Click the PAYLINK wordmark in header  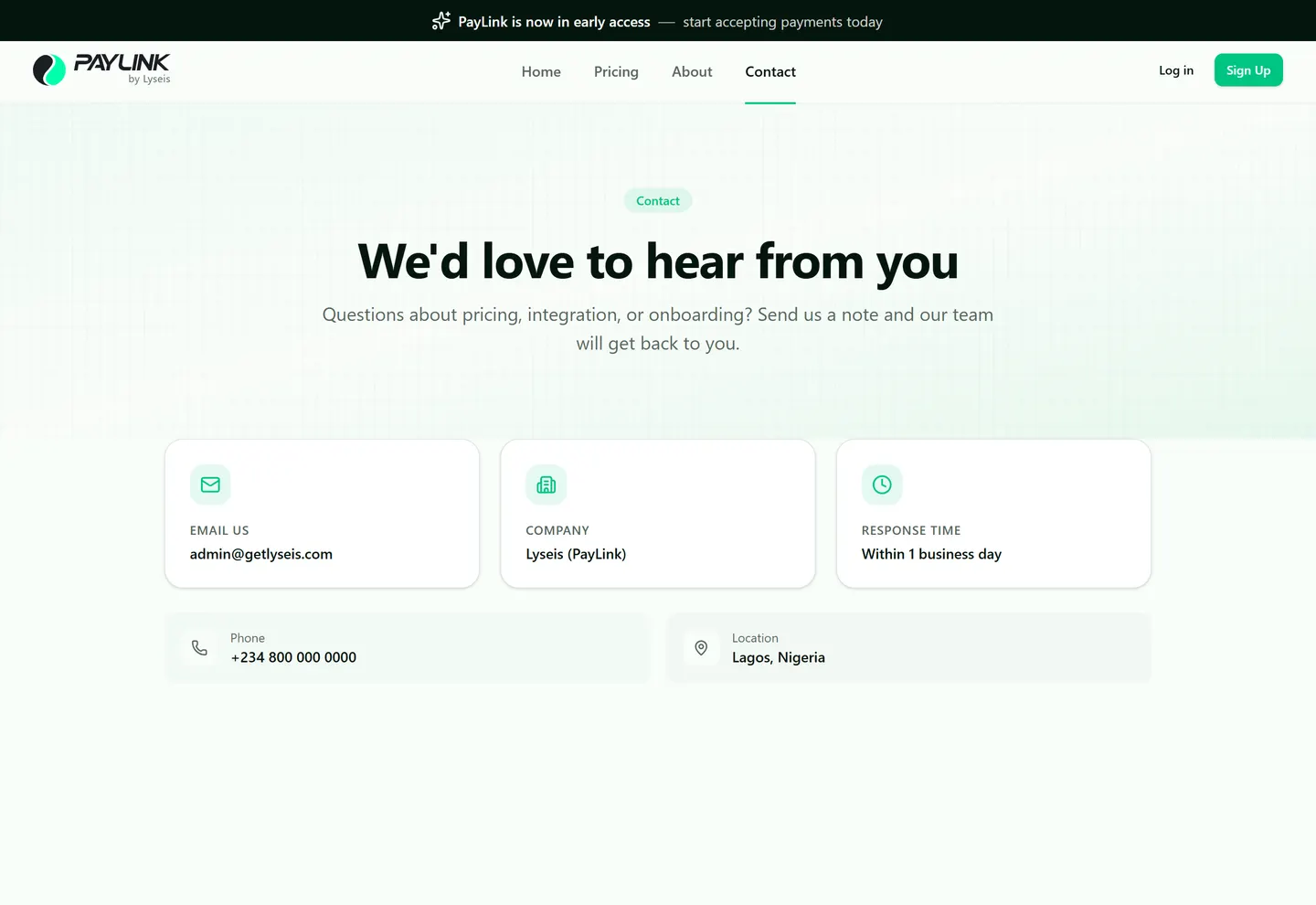pyautogui.click(x=122, y=62)
